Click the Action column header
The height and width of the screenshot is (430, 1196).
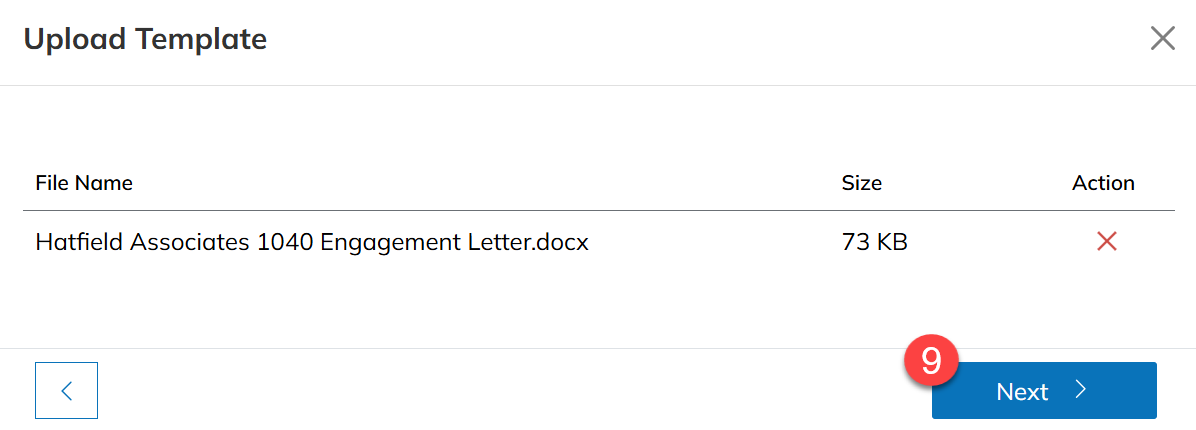click(x=1103, y=183)
